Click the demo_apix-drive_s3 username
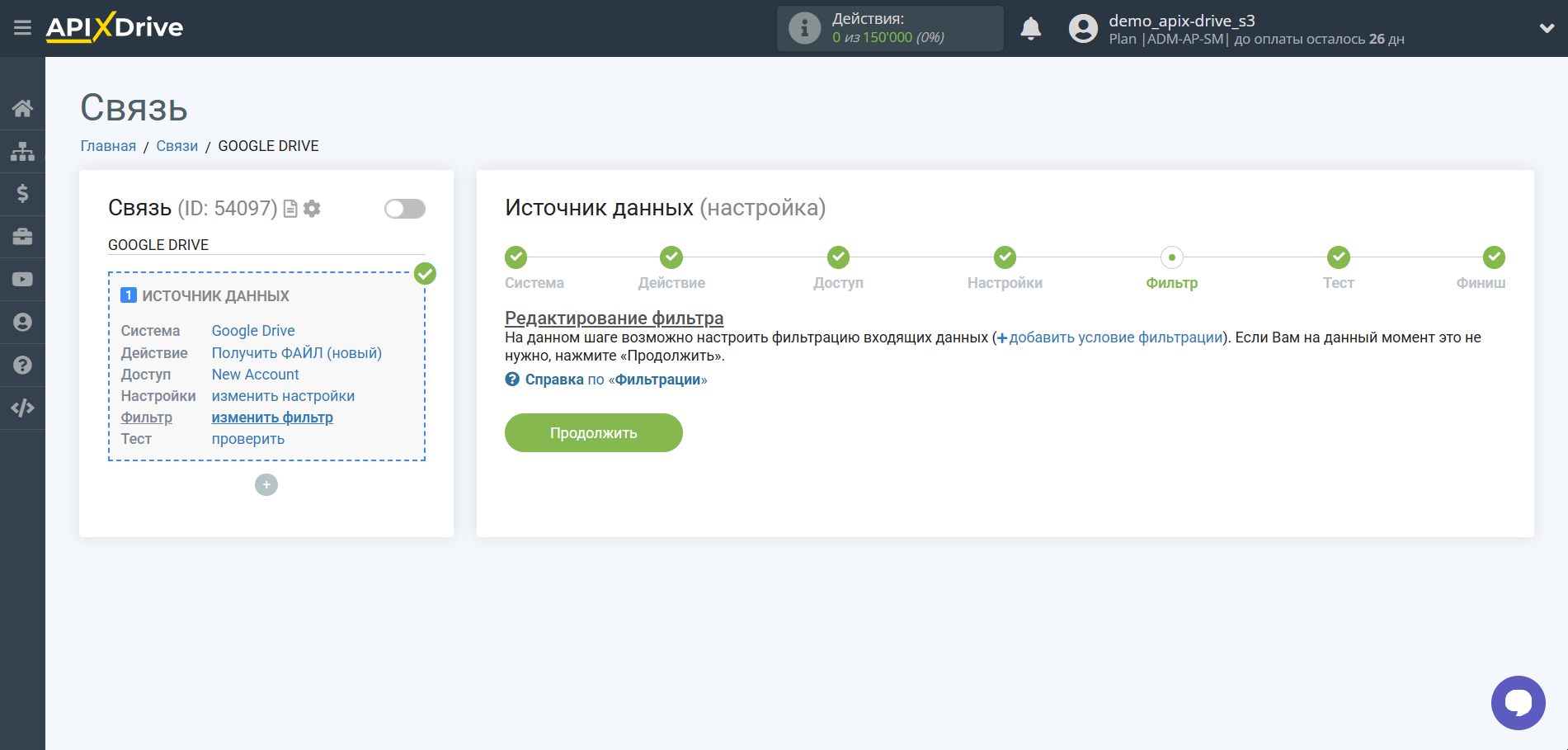 pos(1182,21)
